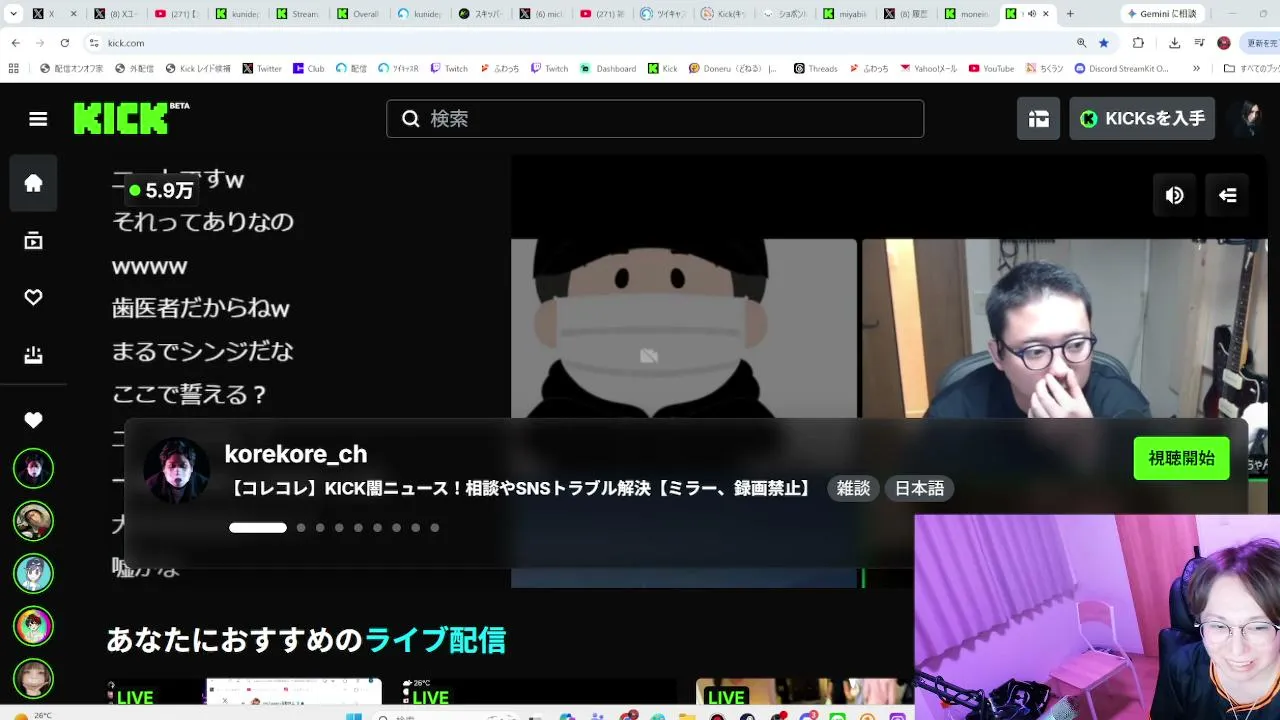Open the Discord StreamKit bookmark
Viewport: 1280px width, 720px height.
[1121, 69]
